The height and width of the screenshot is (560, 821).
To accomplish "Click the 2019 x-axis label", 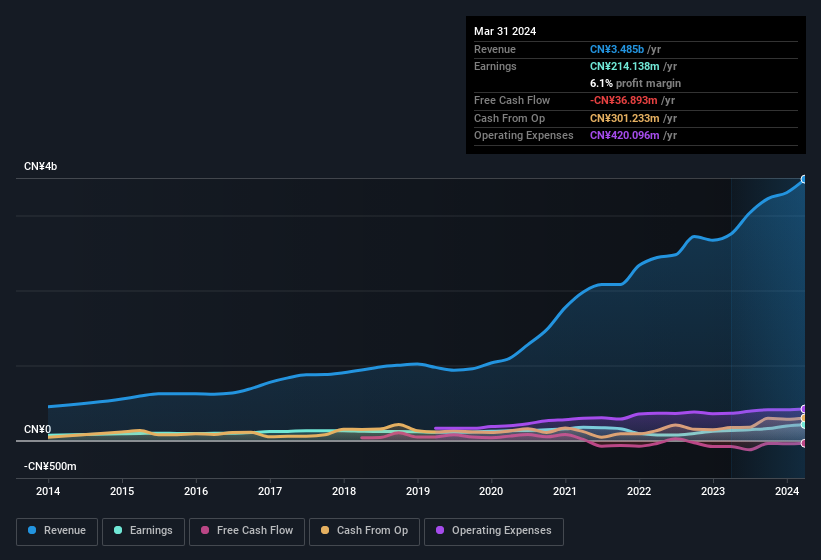I will coord(417,491).
